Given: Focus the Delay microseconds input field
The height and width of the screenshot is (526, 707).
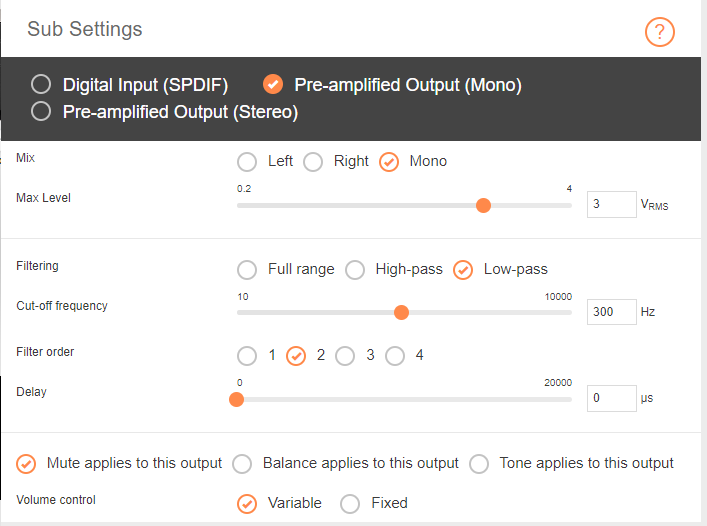Looking at the screenshot, I should tap(611, 398).
